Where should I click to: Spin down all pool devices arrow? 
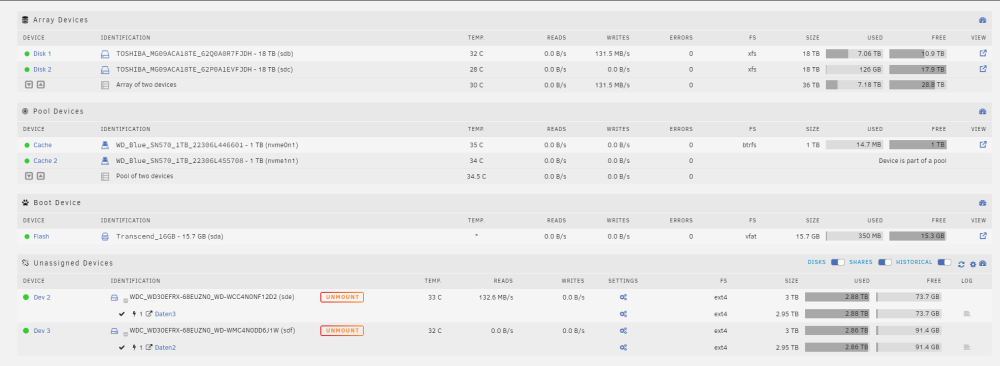[x=29, y=176]
